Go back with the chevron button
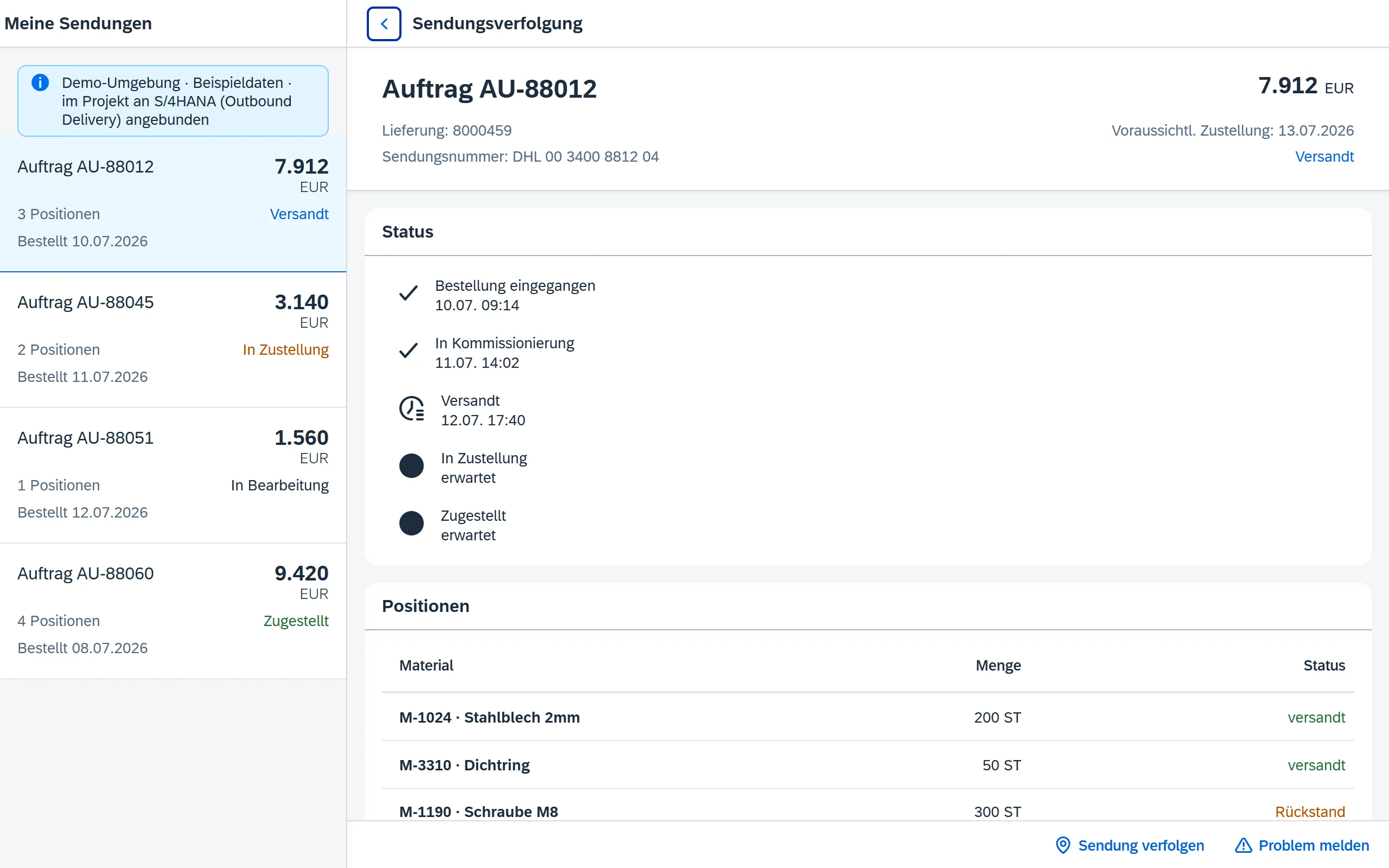The height and width of the screenshot is (868, 1389). [384, 23]
